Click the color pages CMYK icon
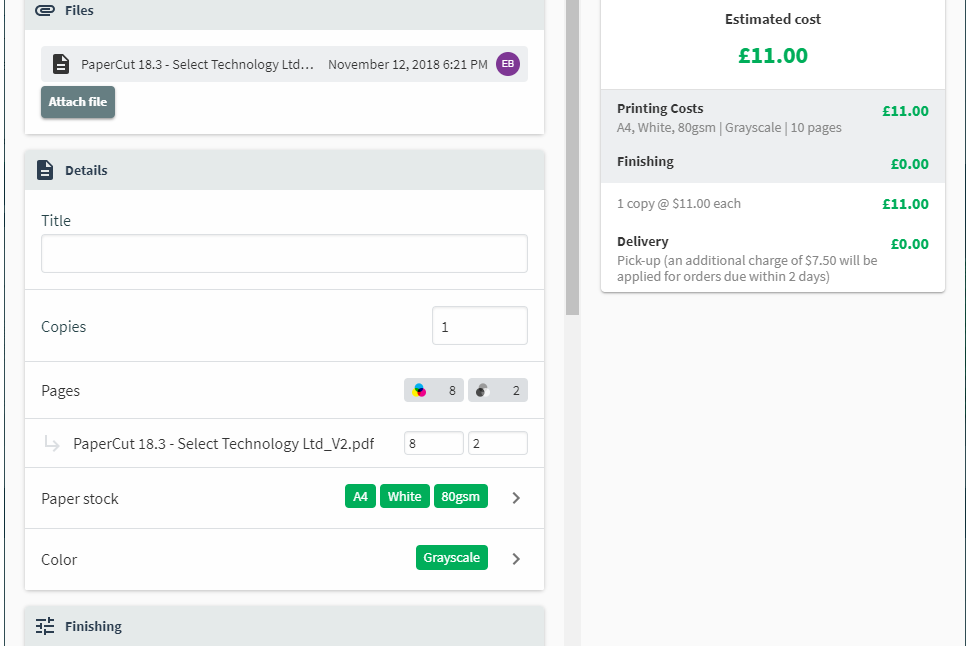Screen dimensions: 969x646 point(420,390)
